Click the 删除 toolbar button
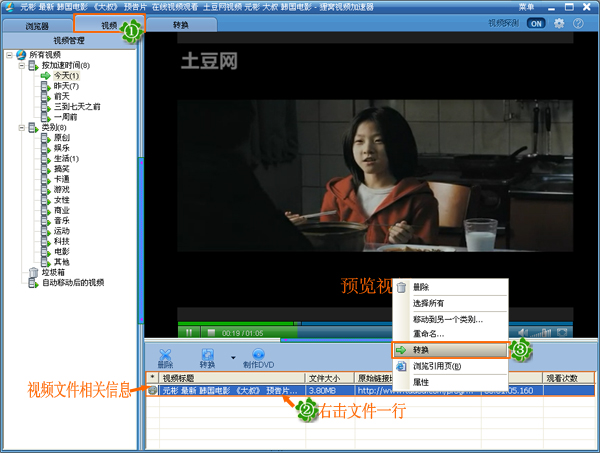The width and height of the screenshot is (600, 453). tap(165, 358)
